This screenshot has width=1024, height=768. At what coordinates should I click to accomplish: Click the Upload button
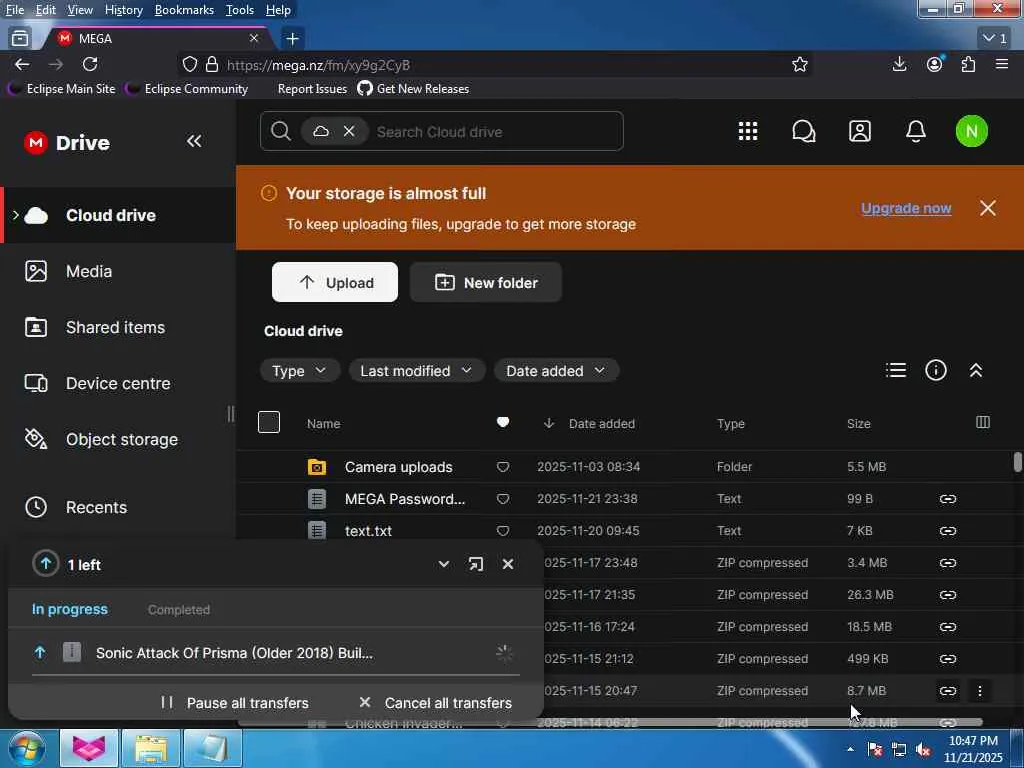tap(334, 282)
